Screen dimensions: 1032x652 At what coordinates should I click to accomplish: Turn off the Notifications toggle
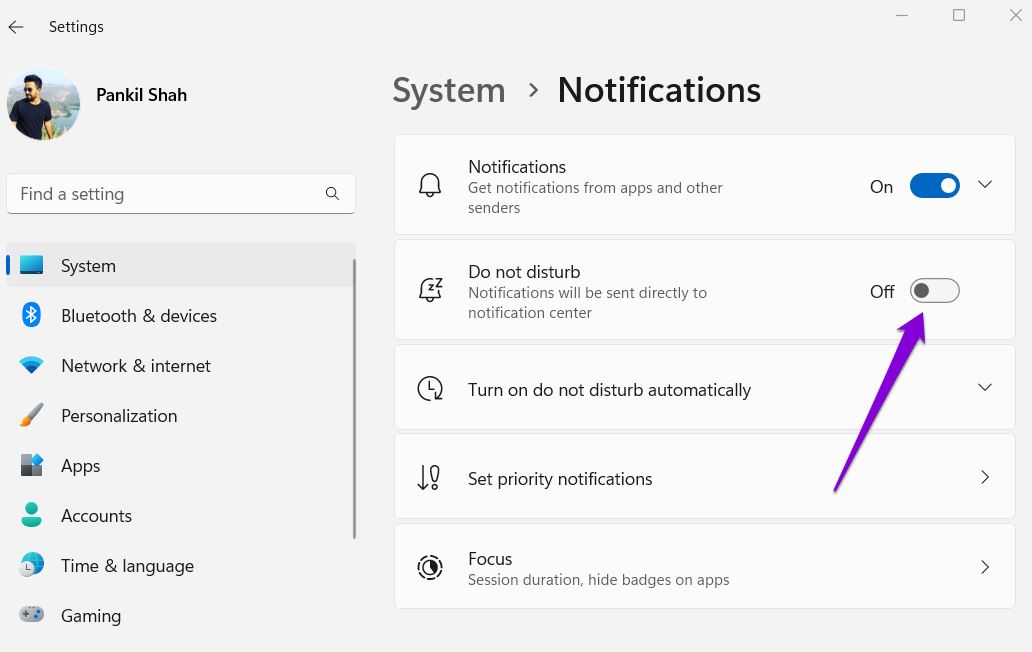point(935,186)
